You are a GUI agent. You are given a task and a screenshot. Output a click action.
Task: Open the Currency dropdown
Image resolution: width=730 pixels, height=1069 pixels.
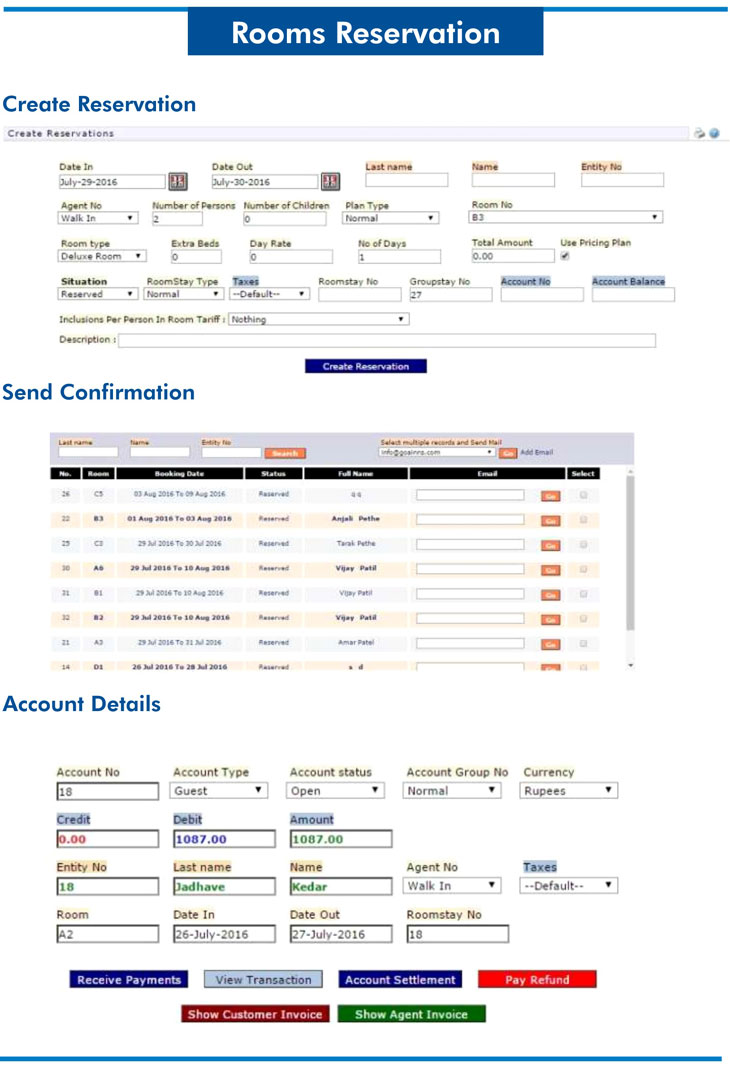(x=568, y=791)
